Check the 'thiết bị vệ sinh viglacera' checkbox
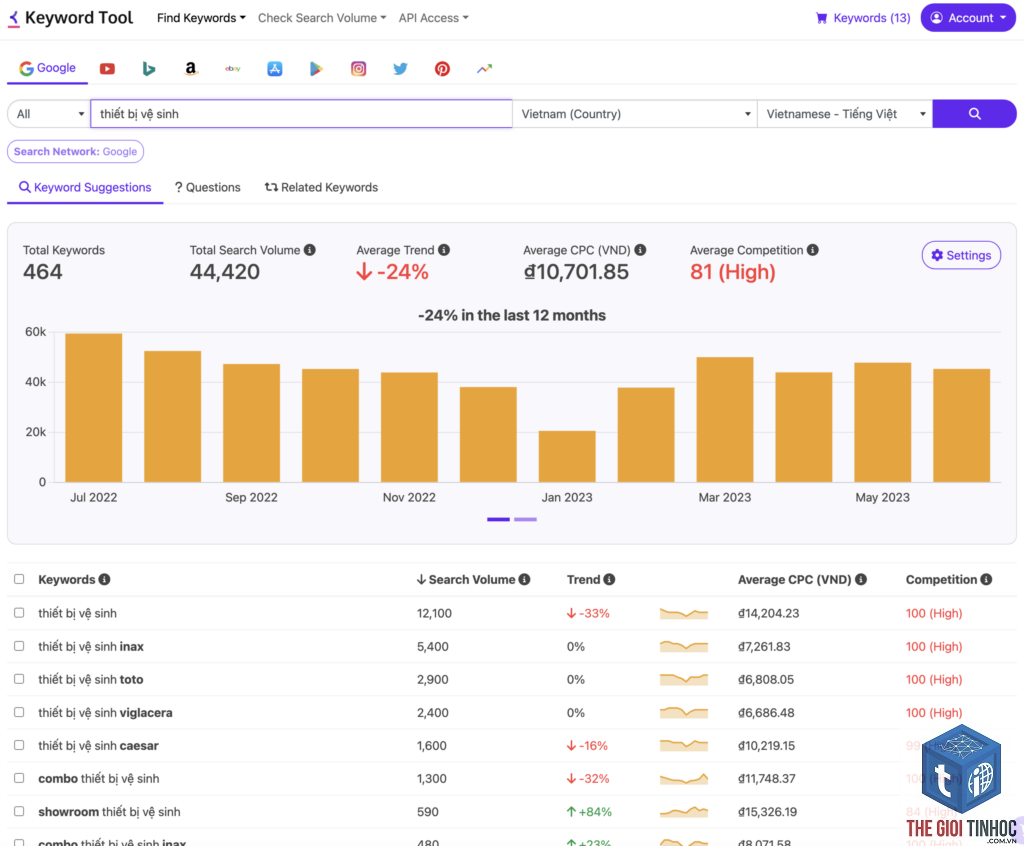 (x=19, y=712)
